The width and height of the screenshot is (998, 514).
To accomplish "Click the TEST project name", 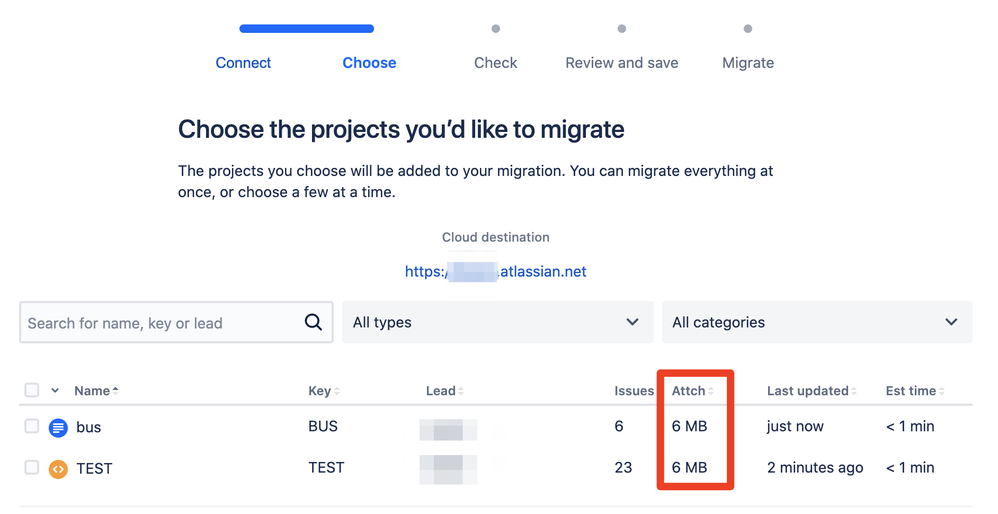I will pyautogui.click(x=94, y=469).
